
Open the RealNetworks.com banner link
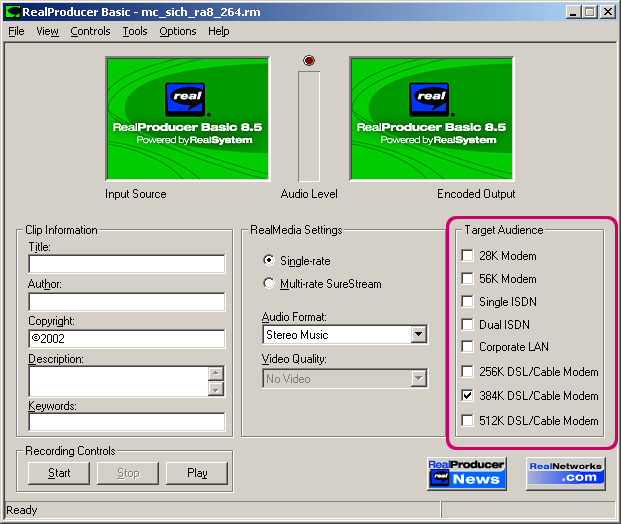pos(566,474)
